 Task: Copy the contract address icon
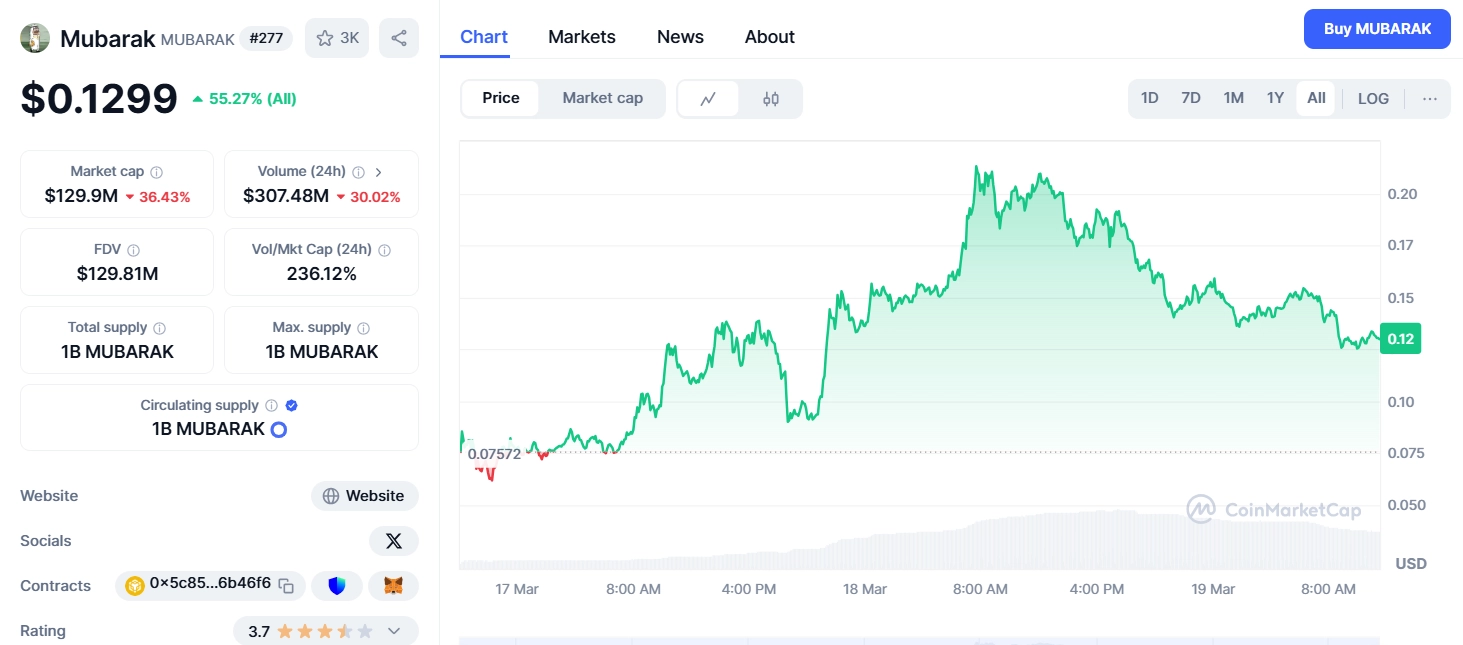[x=286, y=585]
